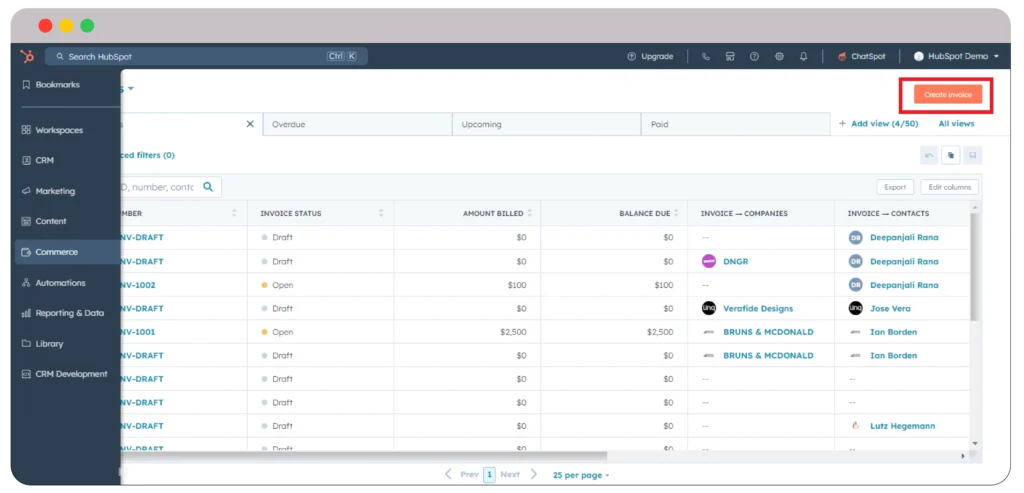
Task: Expand the HubSpot Demo account menu
Action: pos(956,56)
